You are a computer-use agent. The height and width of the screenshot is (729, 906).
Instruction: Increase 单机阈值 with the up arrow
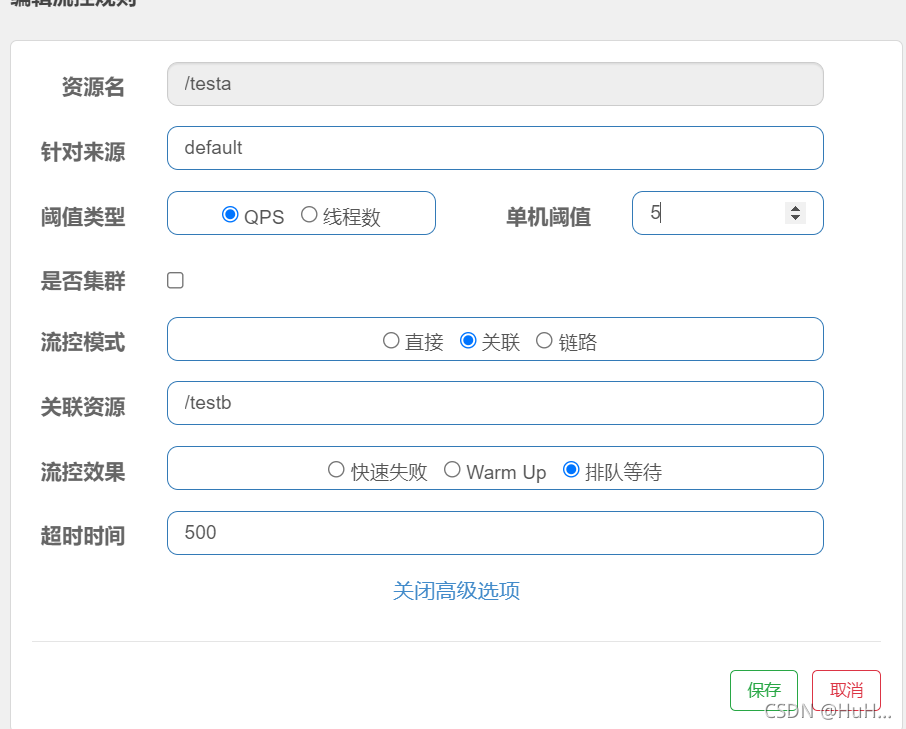[x=796, y=209]
